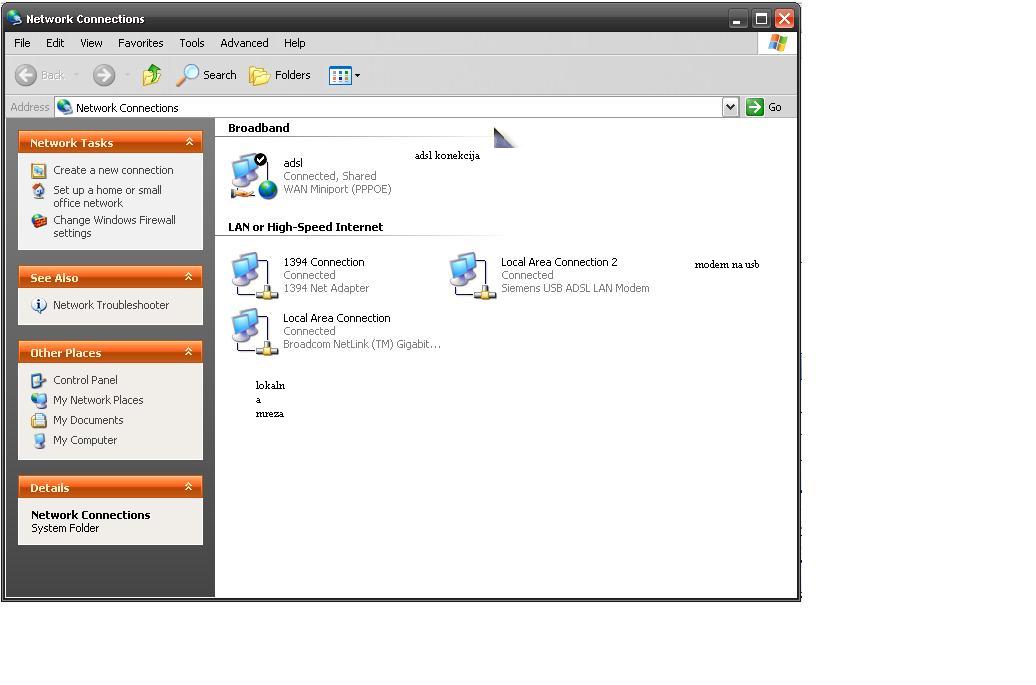The image size is (1036, 685).
Task: Open the Views dropdown in toolbar
Action: pos(344,75)
